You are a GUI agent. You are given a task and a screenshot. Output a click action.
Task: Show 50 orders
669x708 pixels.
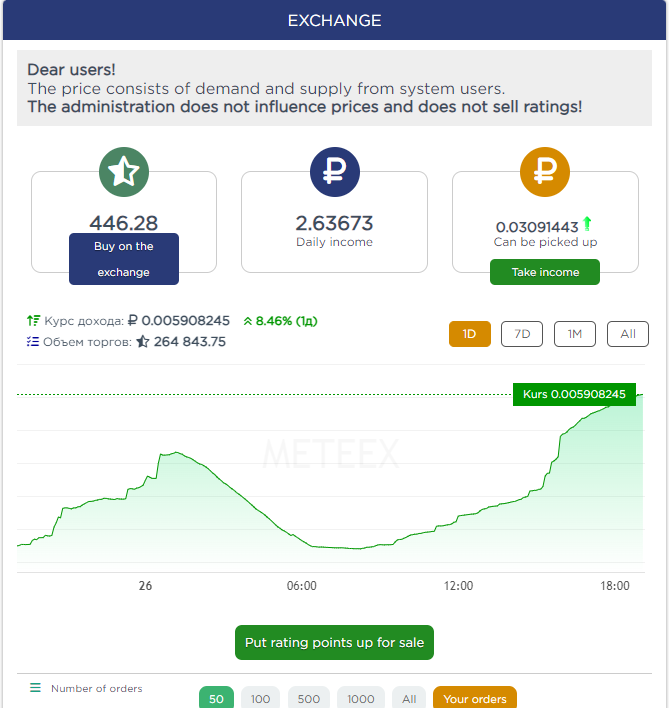(215, 698)
